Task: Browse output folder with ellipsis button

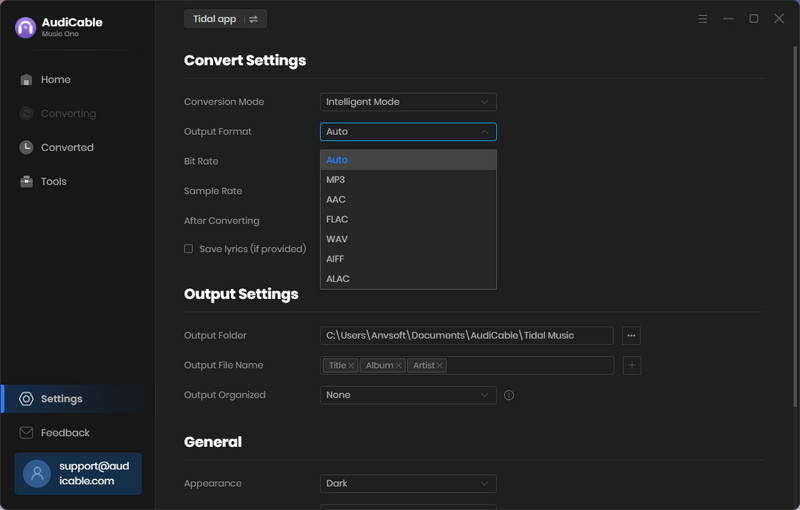Action: click(631, 336)
